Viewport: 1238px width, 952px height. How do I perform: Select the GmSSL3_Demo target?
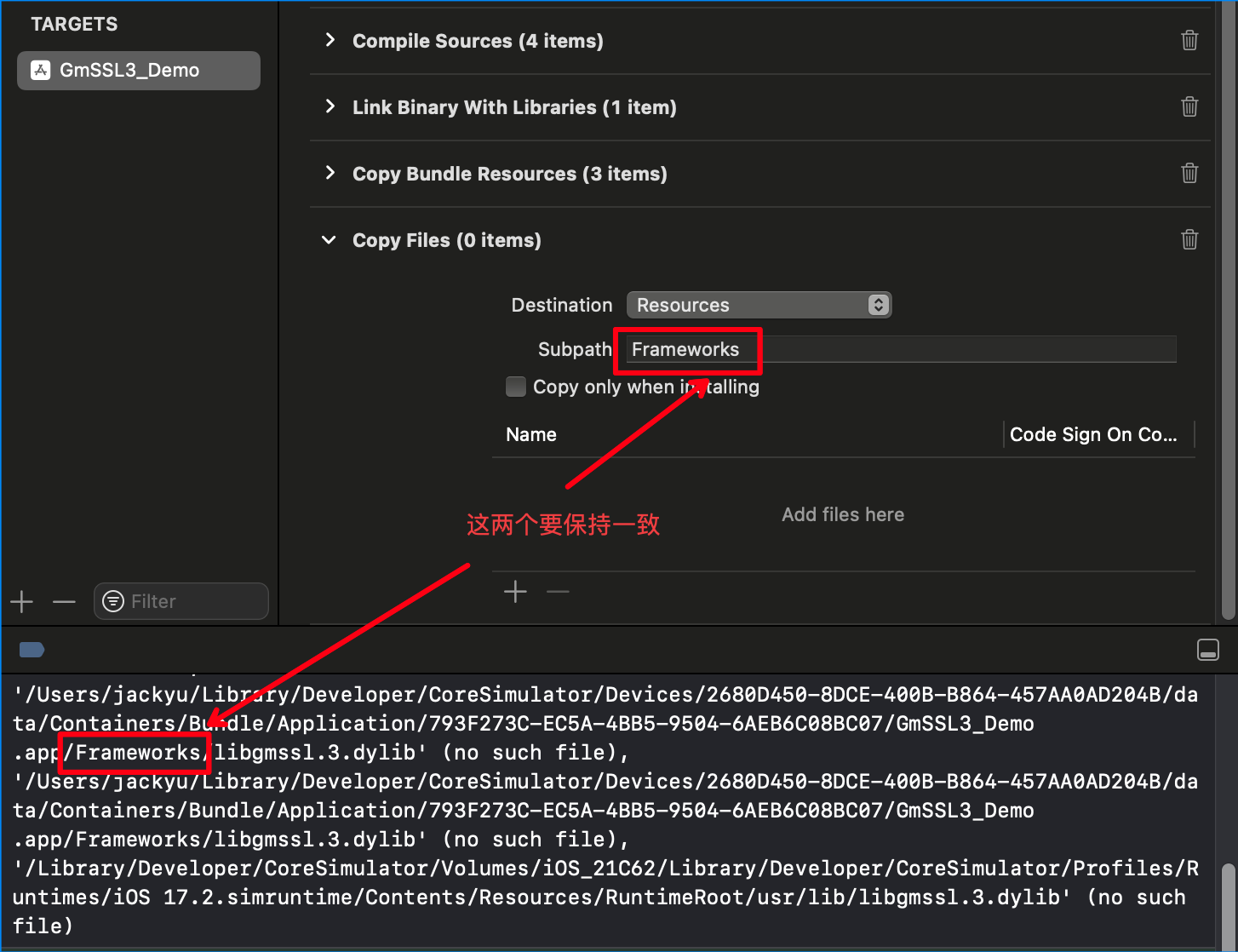click(x=139, y=71)
